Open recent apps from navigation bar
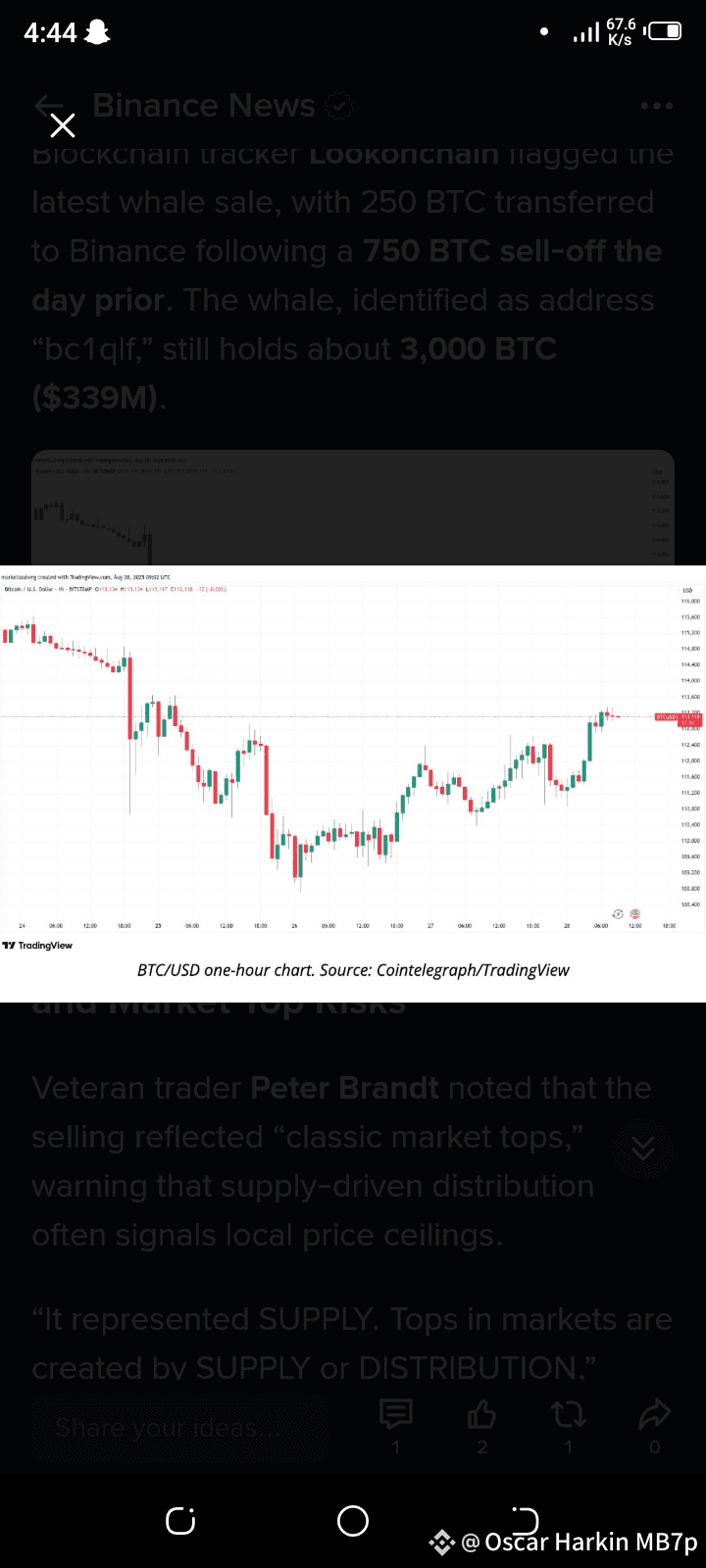The width and height of the screenshot is (706, 1568). (x=180, y=1520)
